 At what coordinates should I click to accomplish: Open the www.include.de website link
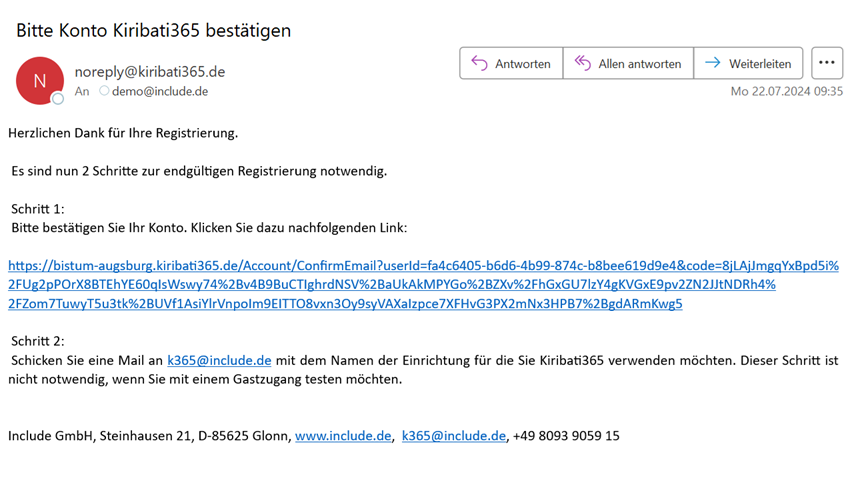coord(343,436)
